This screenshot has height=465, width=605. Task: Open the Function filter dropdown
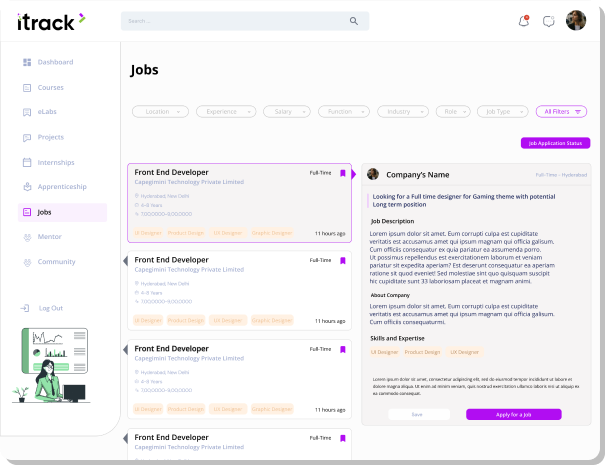343,112
